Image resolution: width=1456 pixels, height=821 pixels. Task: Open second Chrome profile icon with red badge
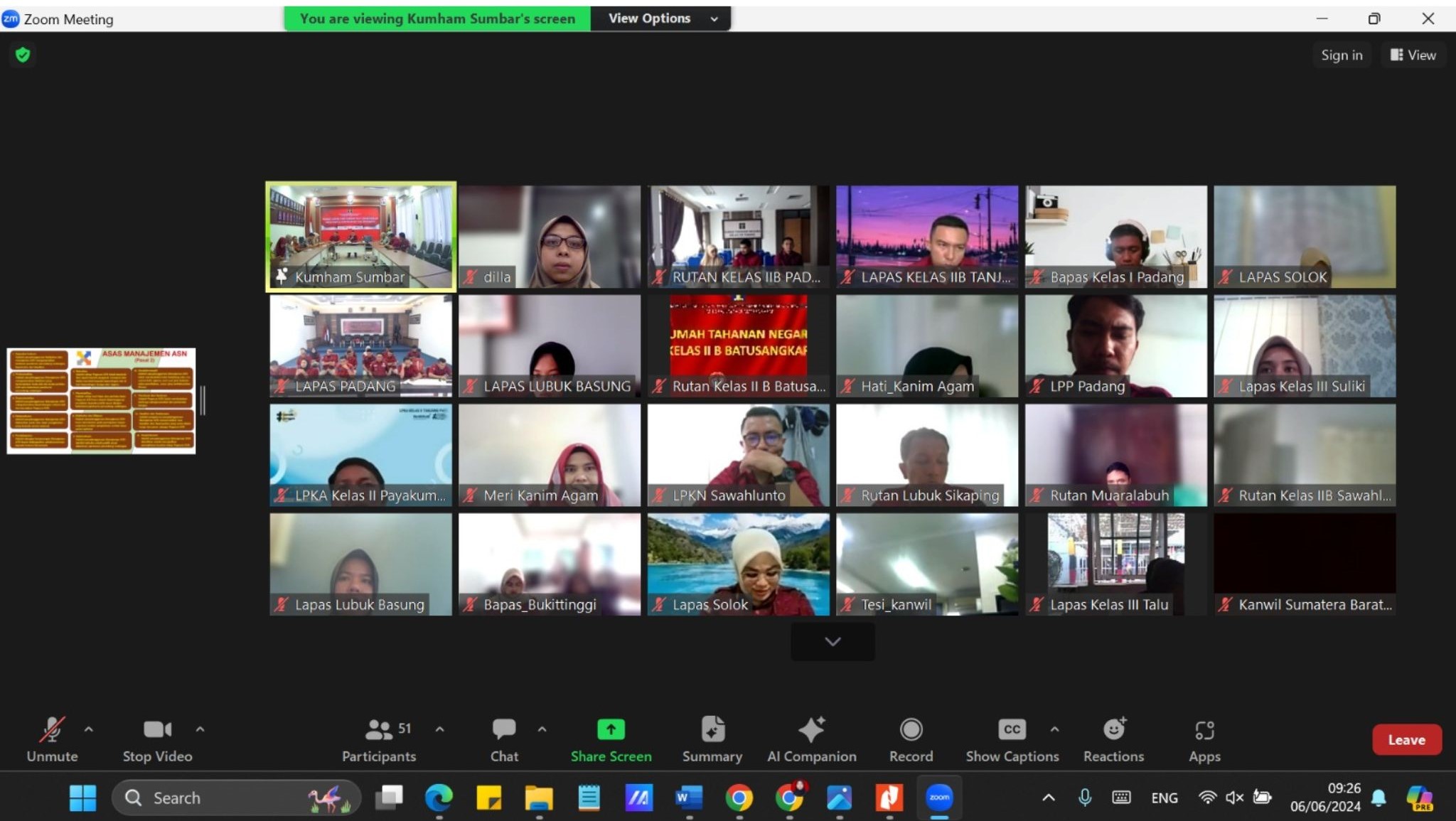tap(789, 798)
